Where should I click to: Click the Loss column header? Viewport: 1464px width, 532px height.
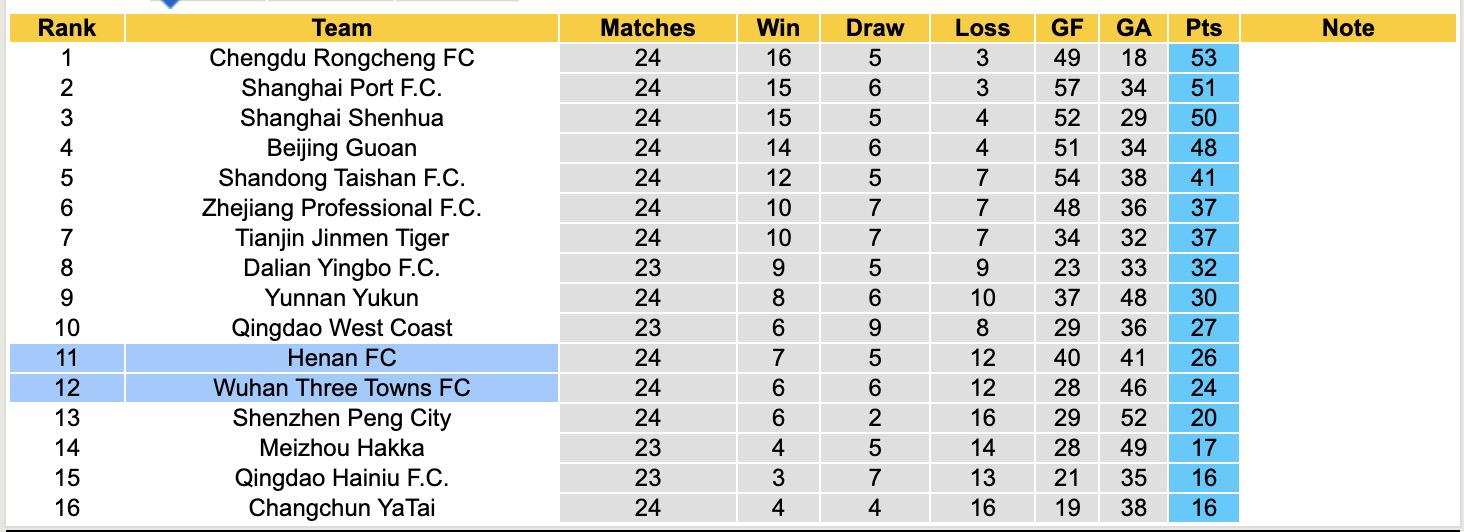[982, 28]
